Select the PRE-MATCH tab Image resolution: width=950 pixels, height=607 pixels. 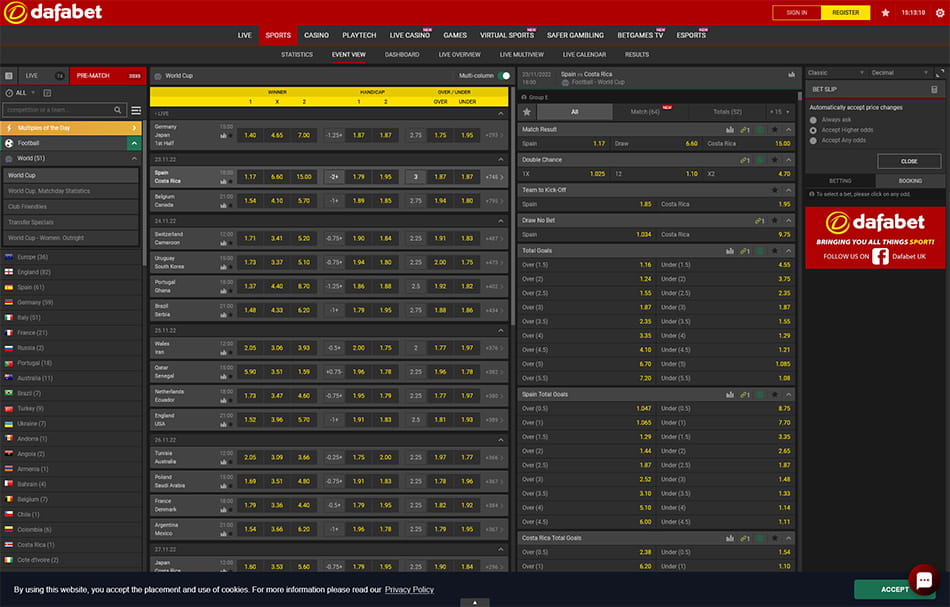(x=108, y=76)
